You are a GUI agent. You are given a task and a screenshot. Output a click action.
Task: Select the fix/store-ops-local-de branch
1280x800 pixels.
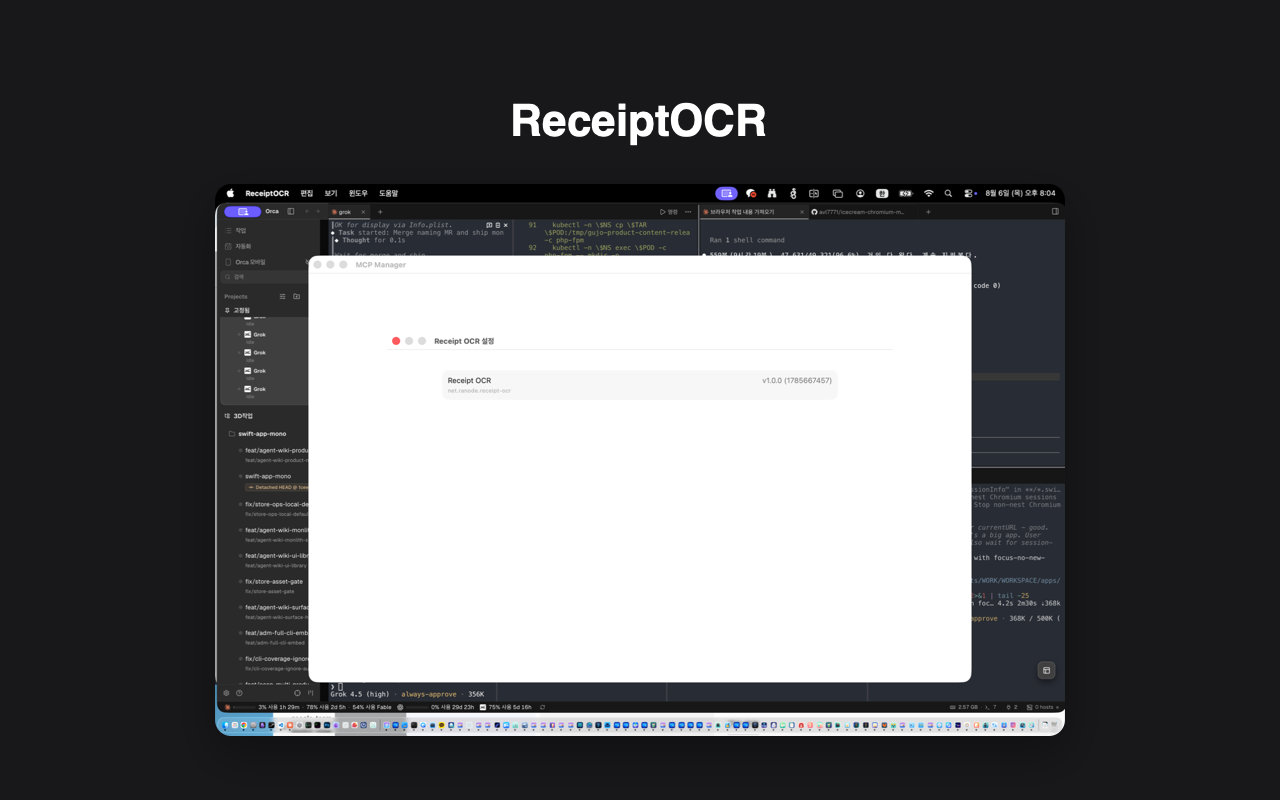(277, 504)
